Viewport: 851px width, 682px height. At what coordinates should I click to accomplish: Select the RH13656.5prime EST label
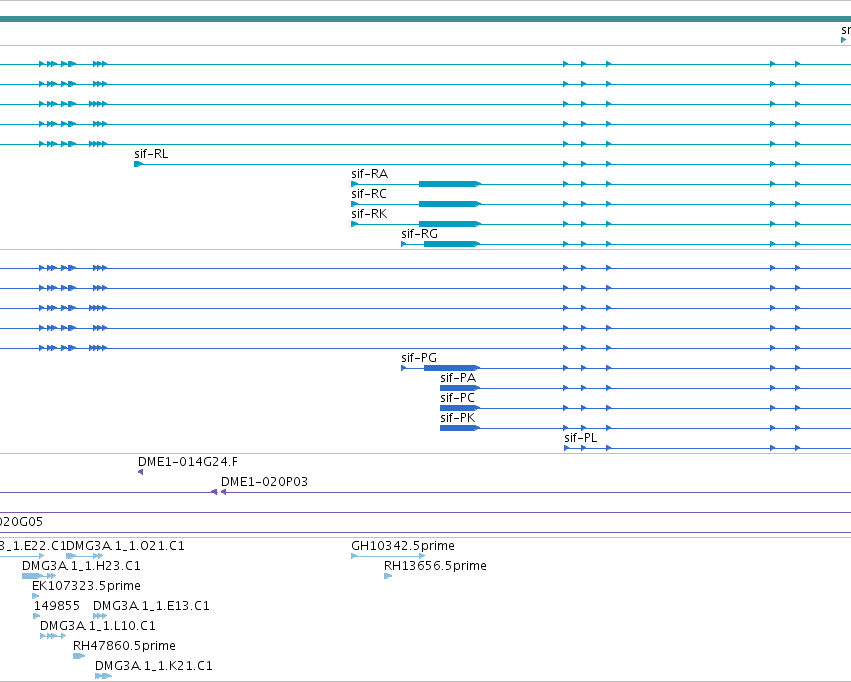tap(435, 566)
